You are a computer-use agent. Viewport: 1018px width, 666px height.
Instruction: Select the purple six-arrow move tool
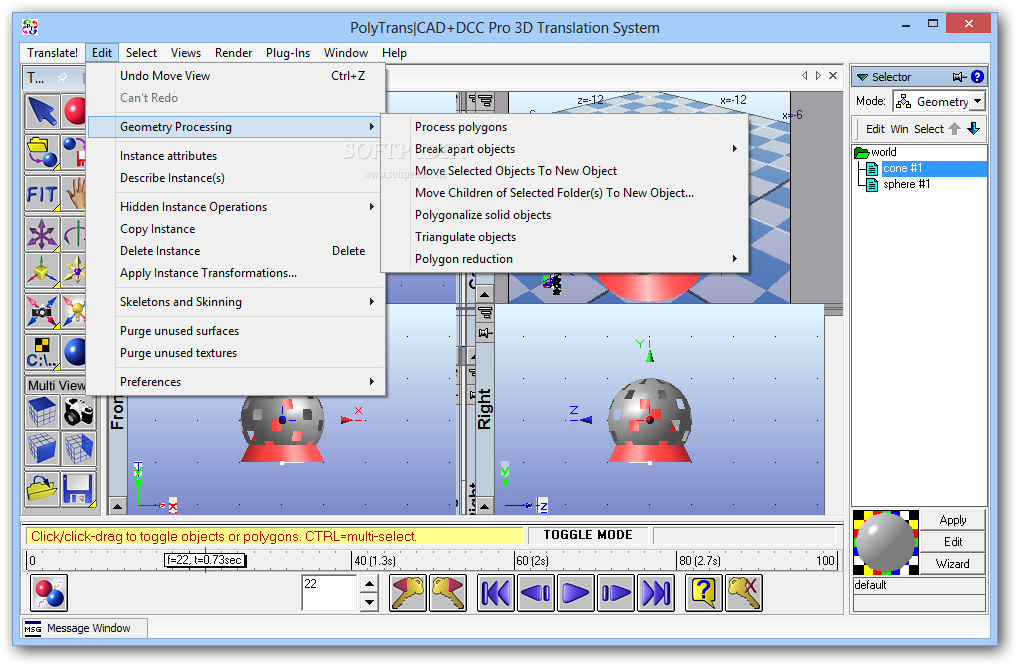tap(42, 234)
